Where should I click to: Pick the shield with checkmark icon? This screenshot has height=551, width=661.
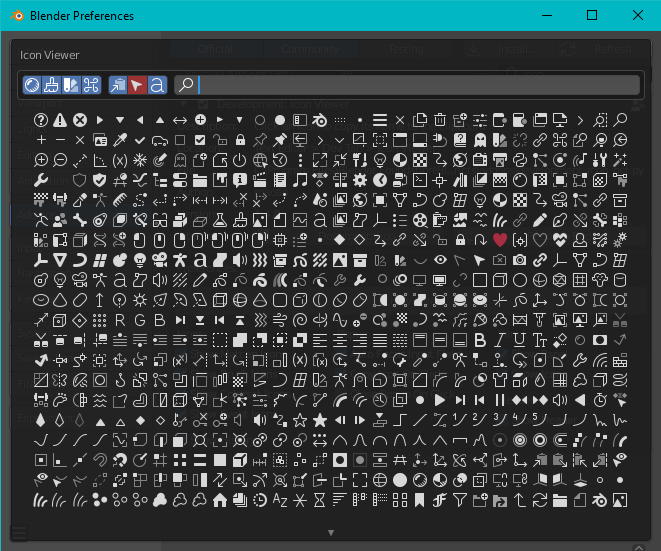pyautogui.click(x=99, y=180)
